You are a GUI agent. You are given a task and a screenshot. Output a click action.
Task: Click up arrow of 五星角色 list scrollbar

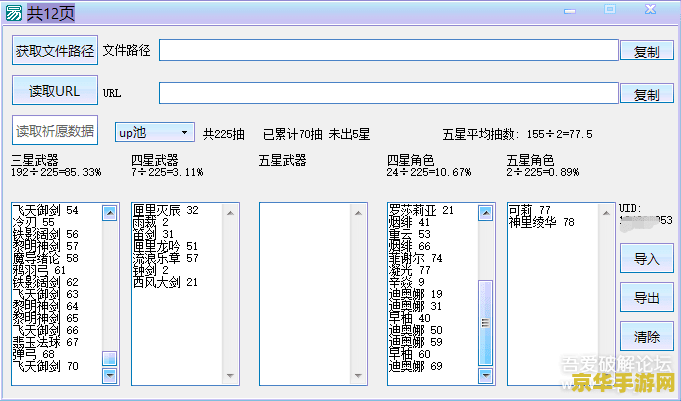pyautogui.click(x=606, y=213)
